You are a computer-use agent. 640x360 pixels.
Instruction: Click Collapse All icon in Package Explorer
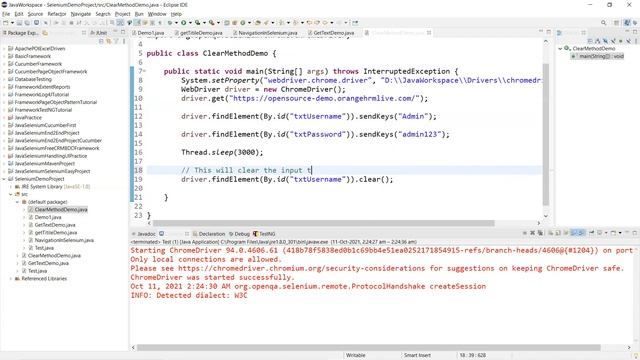101,41
